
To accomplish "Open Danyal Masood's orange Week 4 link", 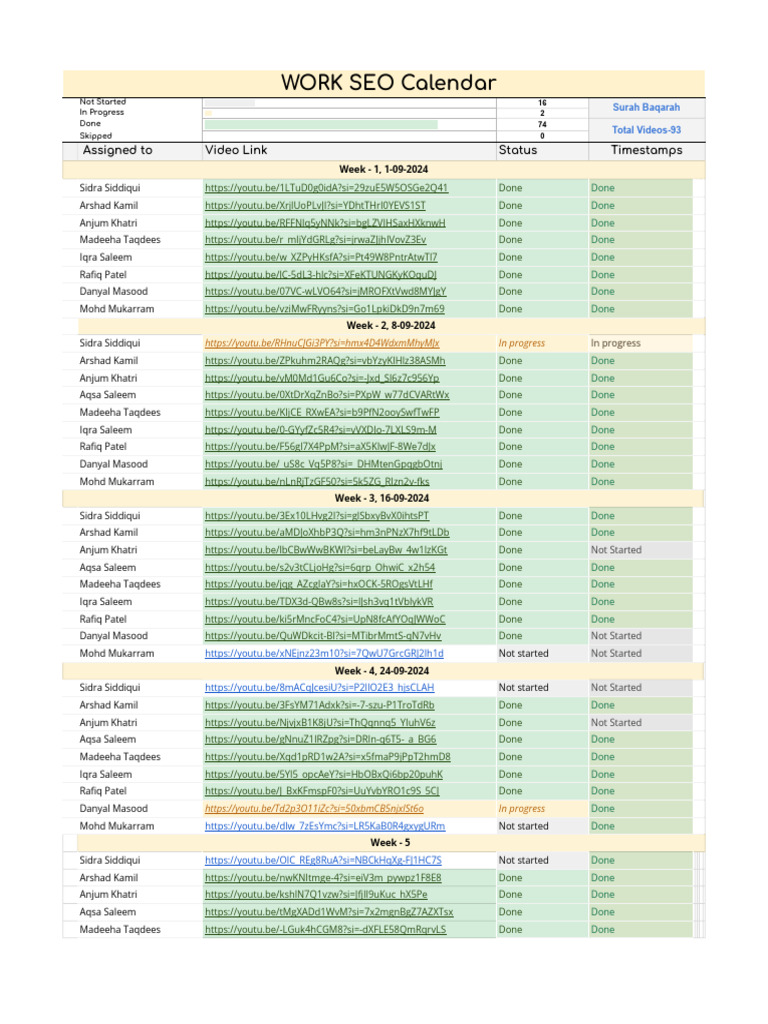I will tap(314, 808).
